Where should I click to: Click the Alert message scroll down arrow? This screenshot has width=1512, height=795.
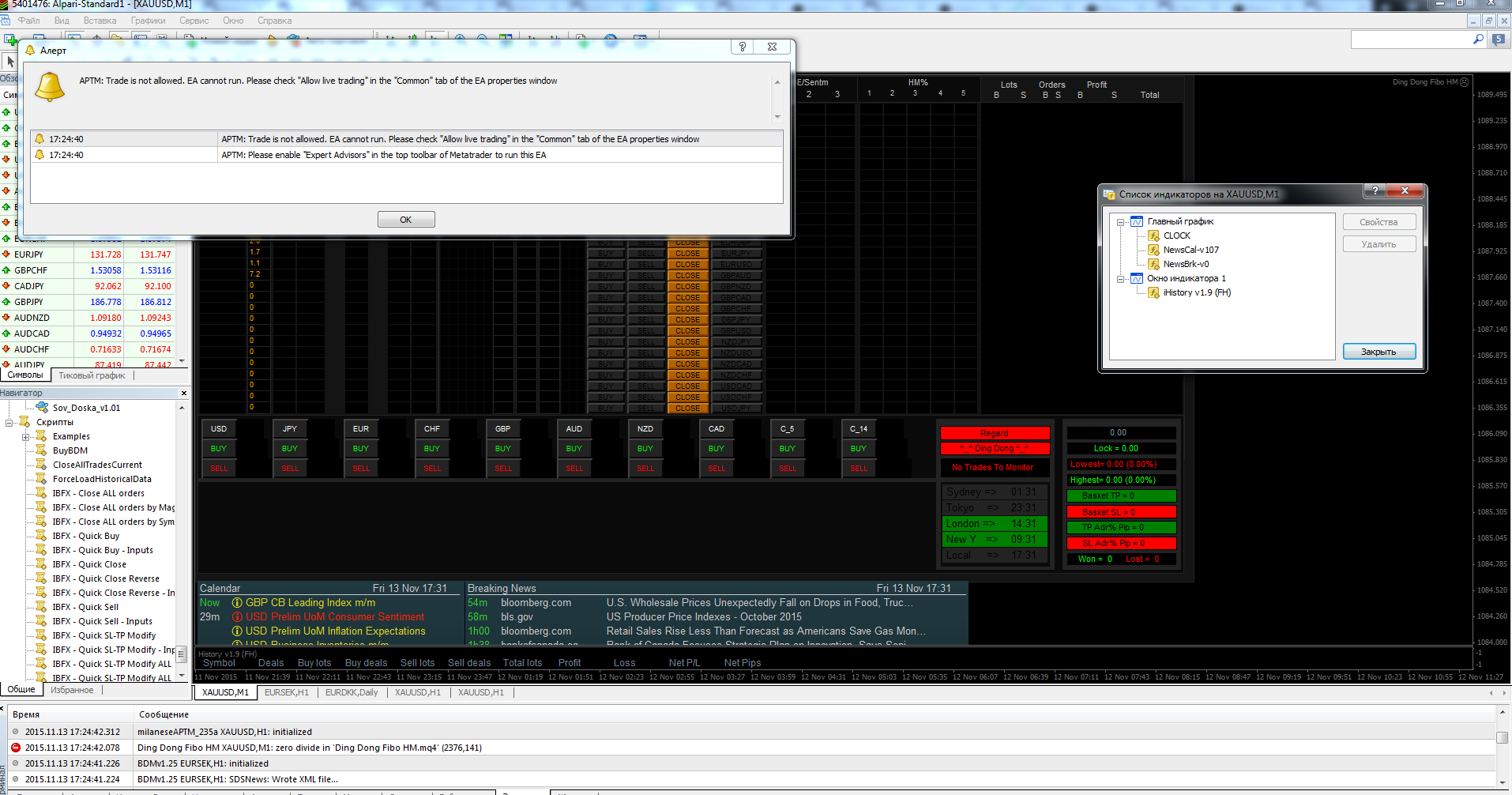(x=777, y=116)
